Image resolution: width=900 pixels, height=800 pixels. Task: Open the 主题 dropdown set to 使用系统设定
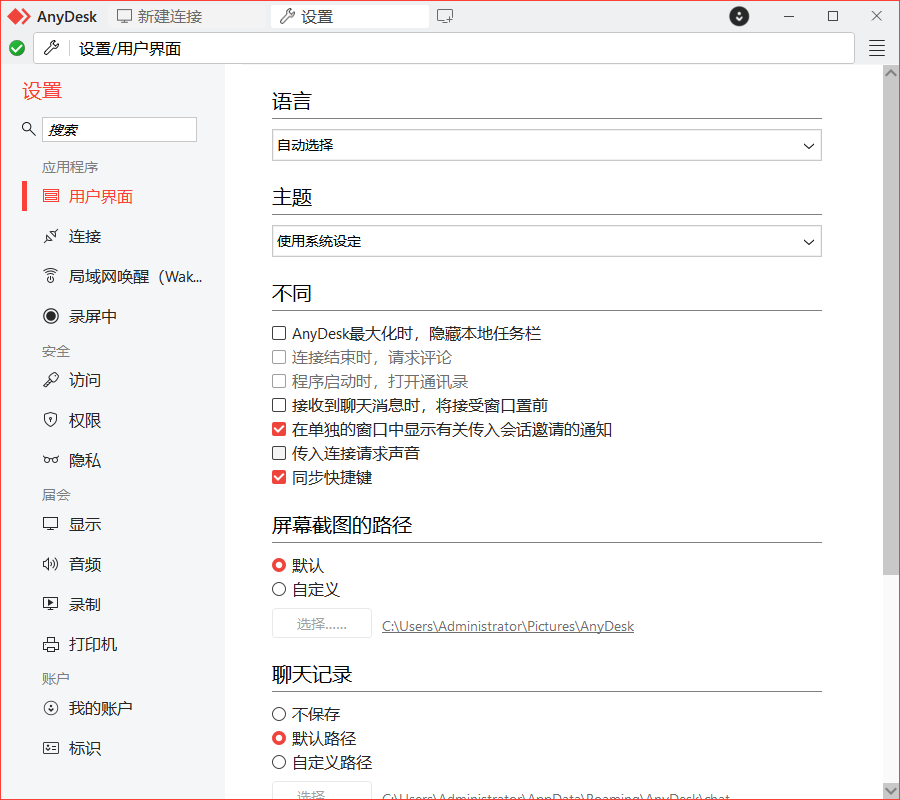pos(546,241)
